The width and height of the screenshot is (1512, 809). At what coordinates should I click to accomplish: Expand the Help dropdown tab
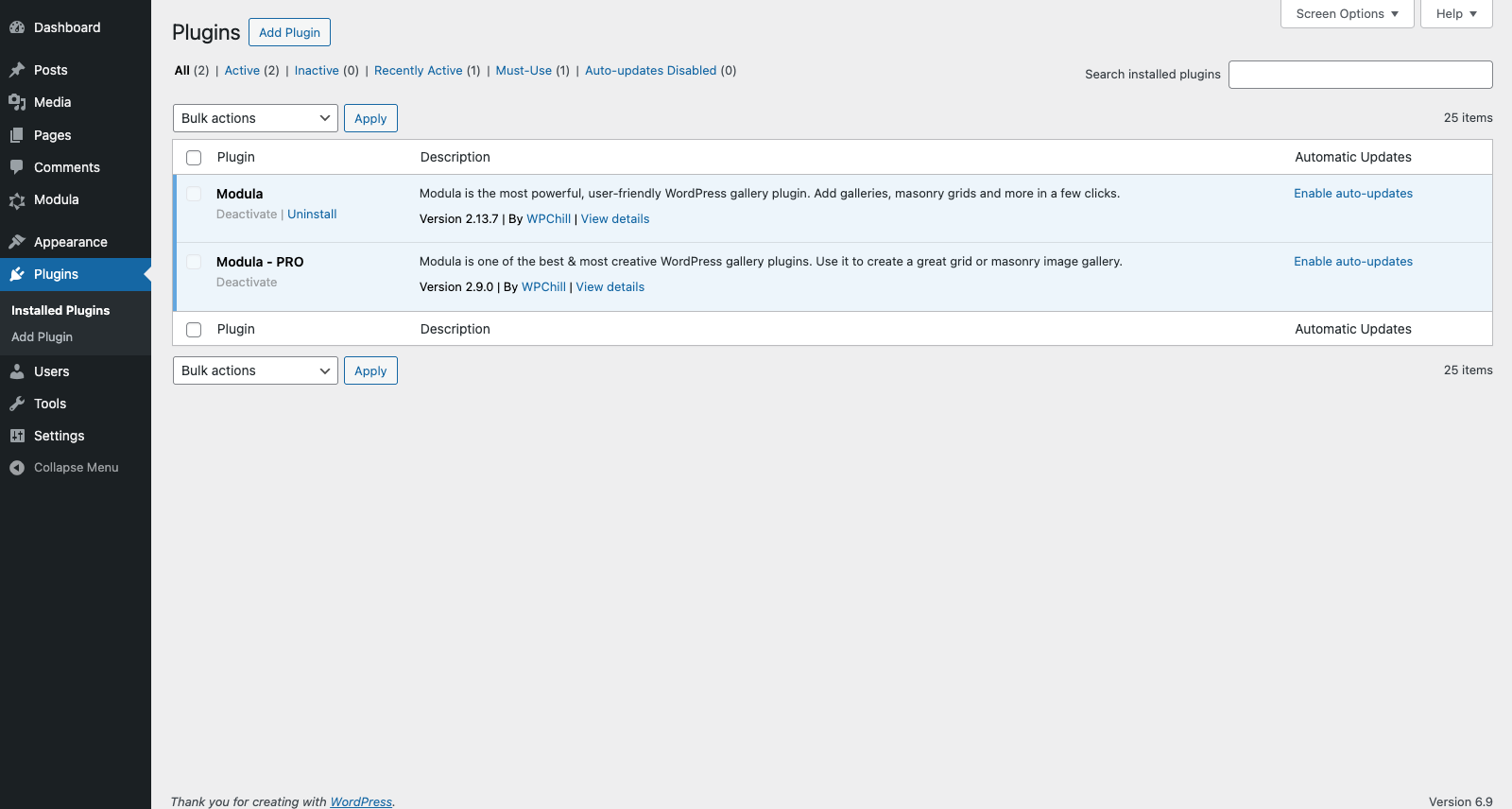[1456, 14]
